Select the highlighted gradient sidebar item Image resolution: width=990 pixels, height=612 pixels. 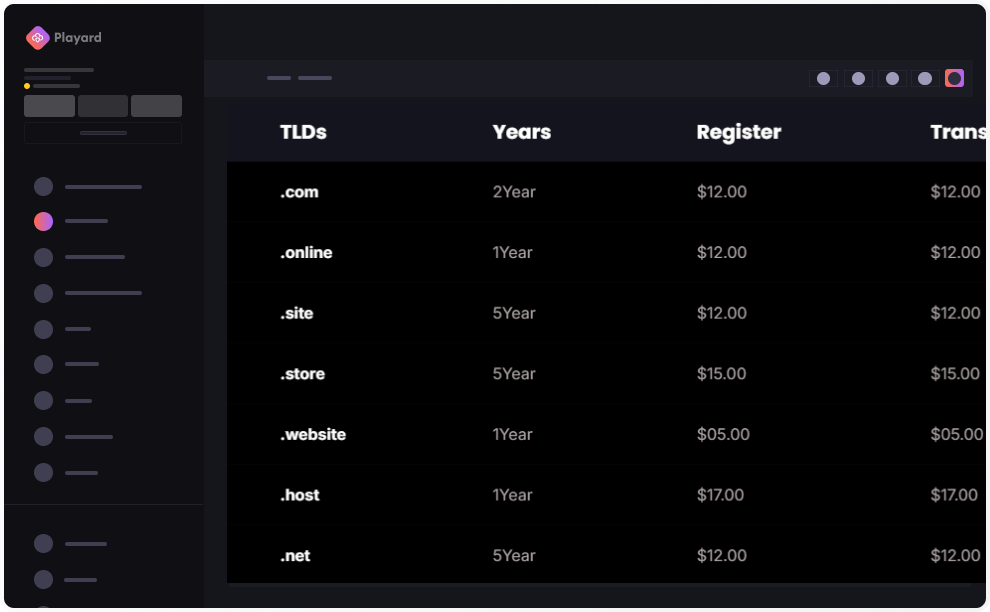click(43, 221)
